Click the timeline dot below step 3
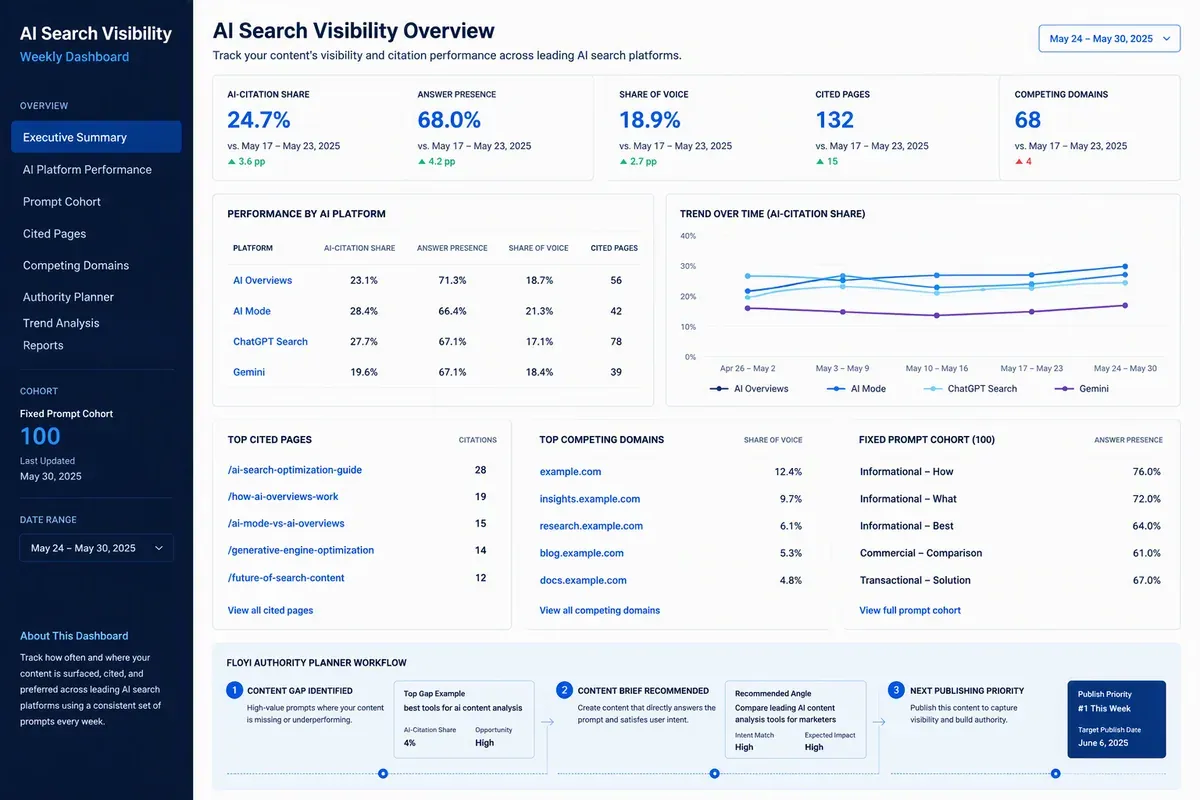The image size is (1200, 800). tap(1056, 773)
